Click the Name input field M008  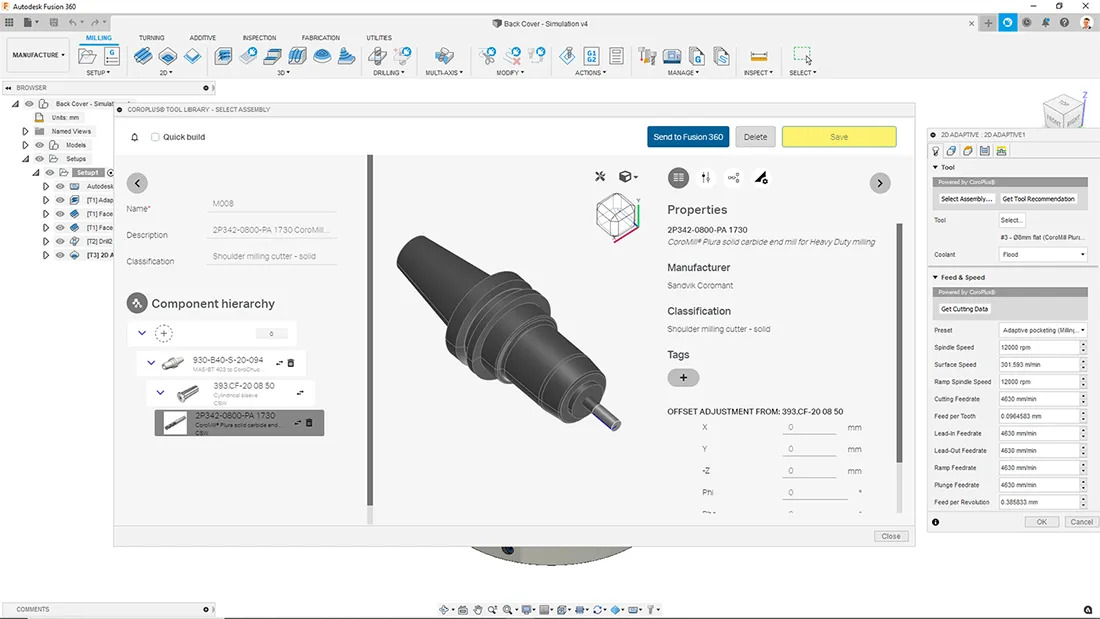click(x=271, y=204)
